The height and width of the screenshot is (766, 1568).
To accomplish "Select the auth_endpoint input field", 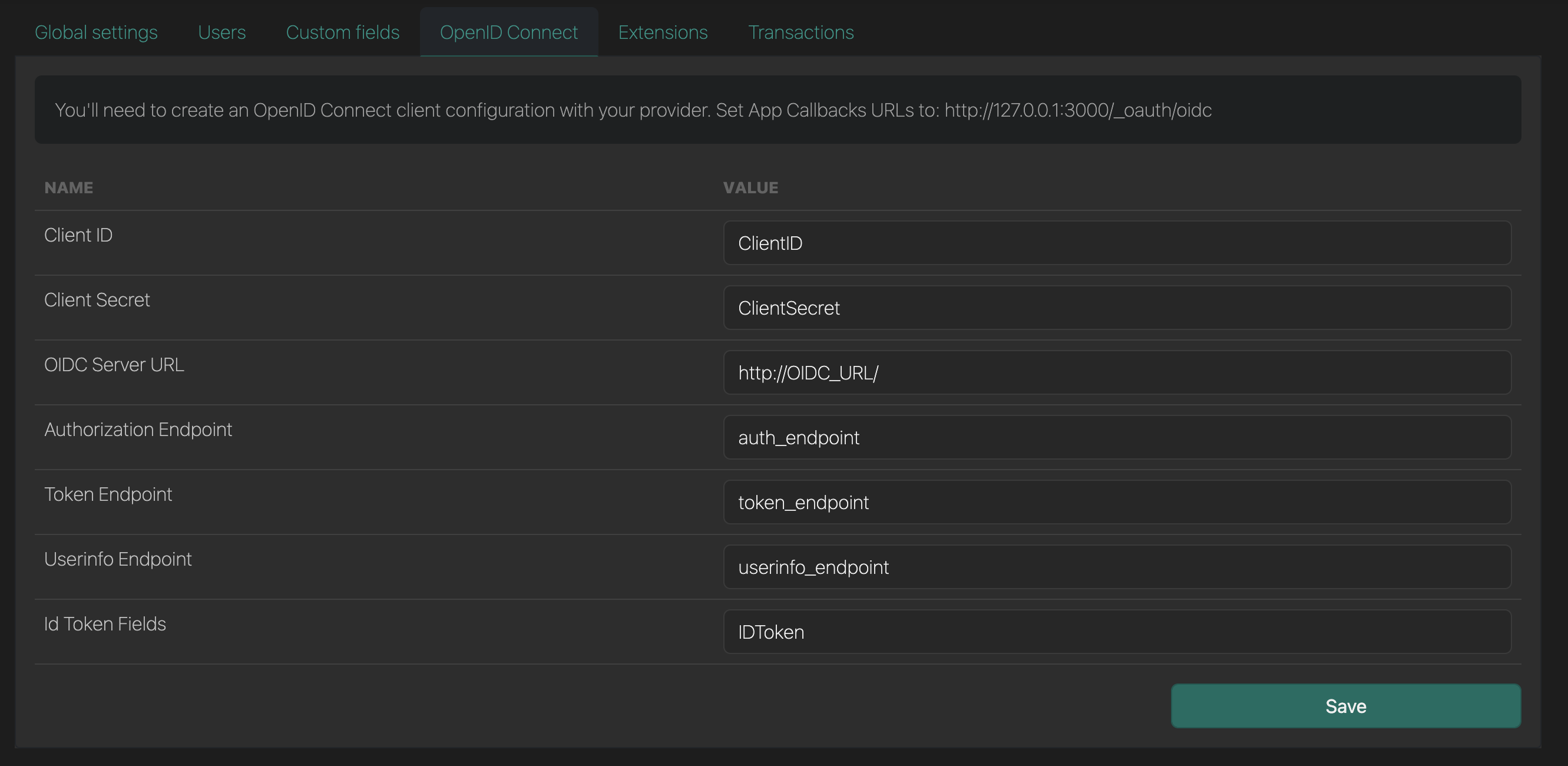I will coord(1117,437).
